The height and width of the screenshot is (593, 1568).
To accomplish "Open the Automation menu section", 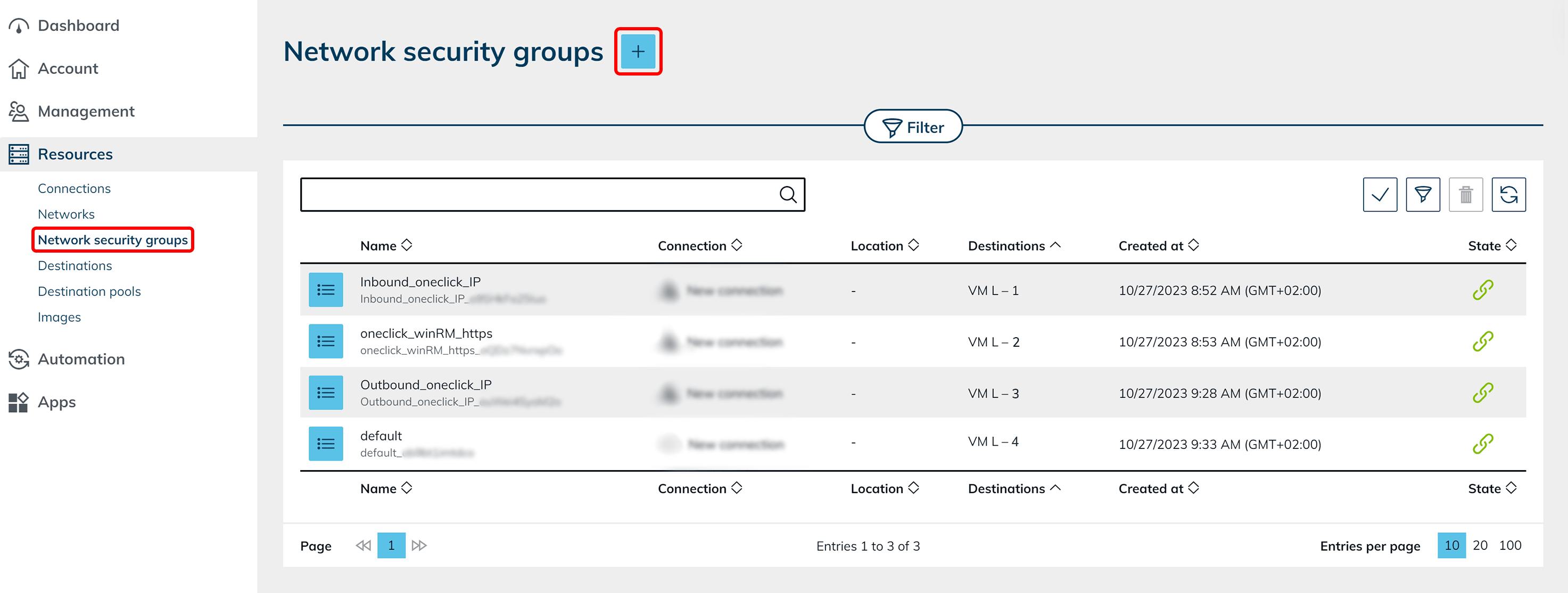I will (x=81, y=359).
